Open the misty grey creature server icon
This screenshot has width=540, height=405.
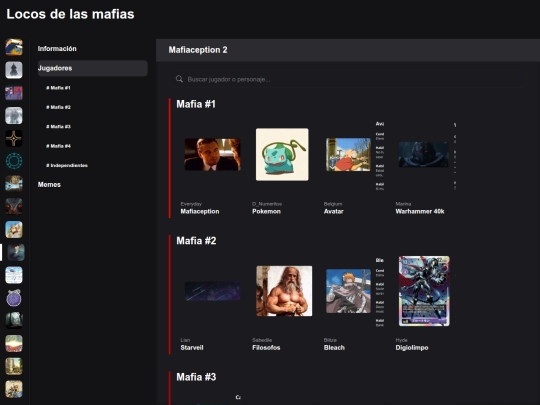[x=14, y=116]
